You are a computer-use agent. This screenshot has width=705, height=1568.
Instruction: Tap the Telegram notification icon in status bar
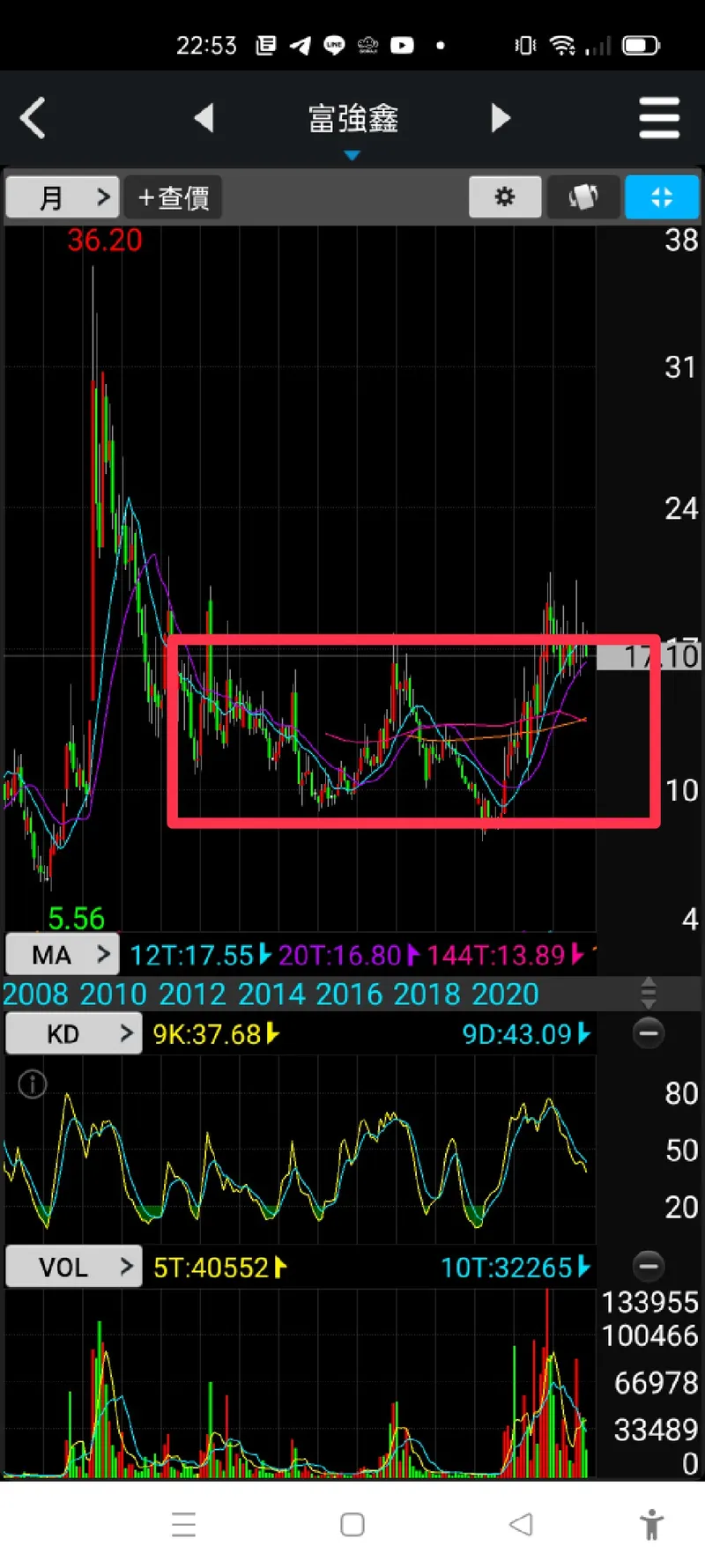[x=301, y=45]
